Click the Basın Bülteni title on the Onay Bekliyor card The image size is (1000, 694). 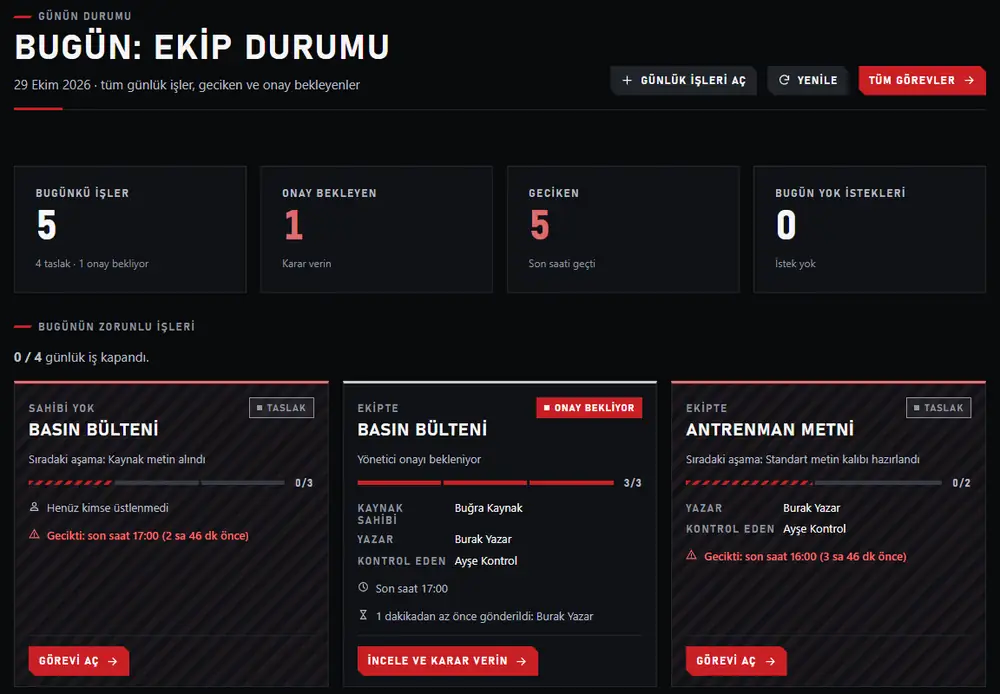tap(422, 429)
